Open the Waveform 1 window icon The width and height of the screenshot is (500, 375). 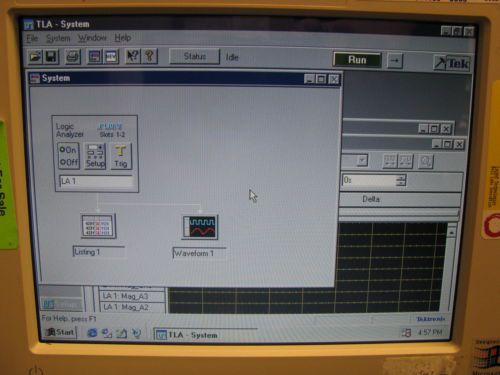click(x=200, y=227)
